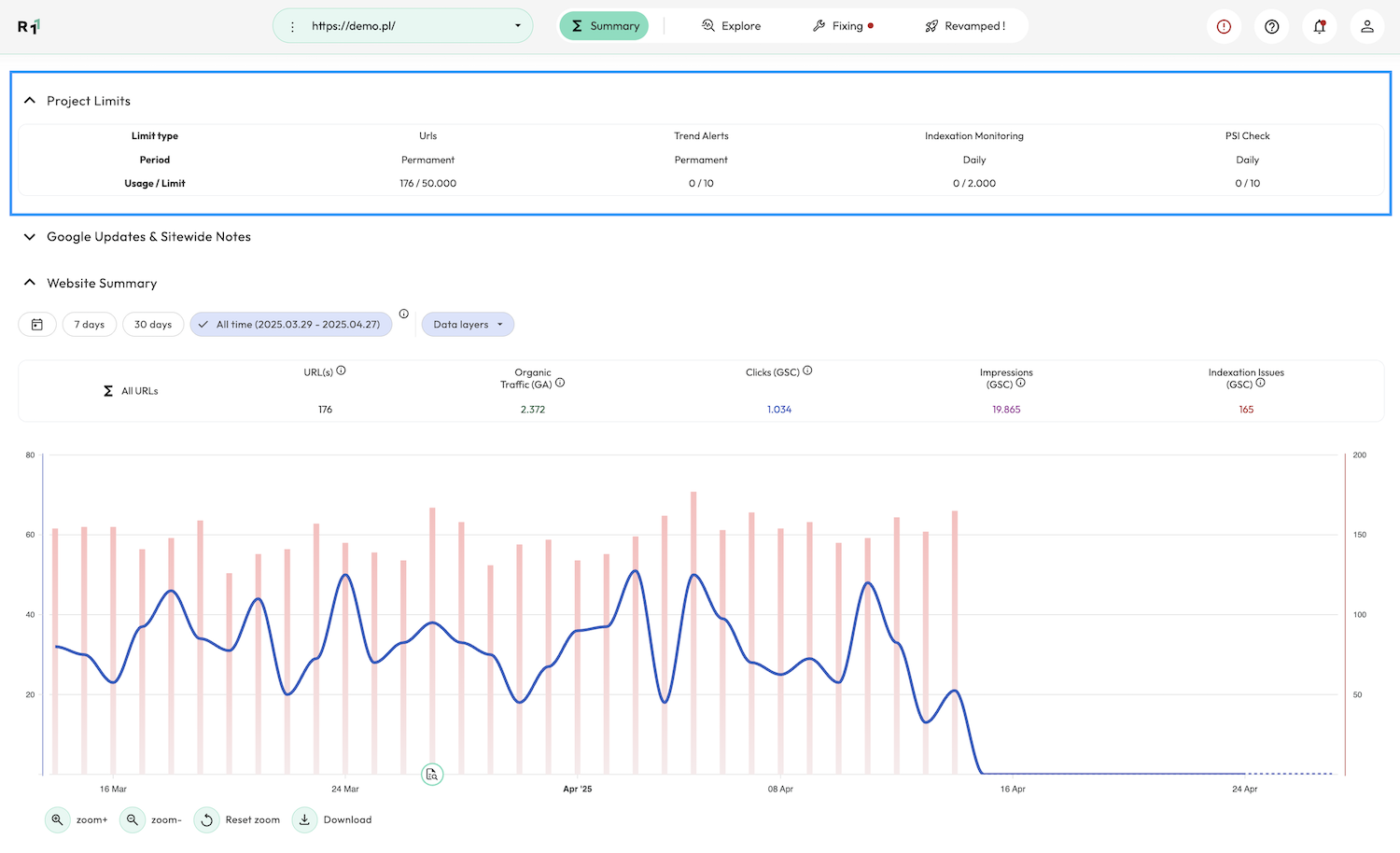Open the calendar date picker icon
1400x853 pixels.
[37, 325]
